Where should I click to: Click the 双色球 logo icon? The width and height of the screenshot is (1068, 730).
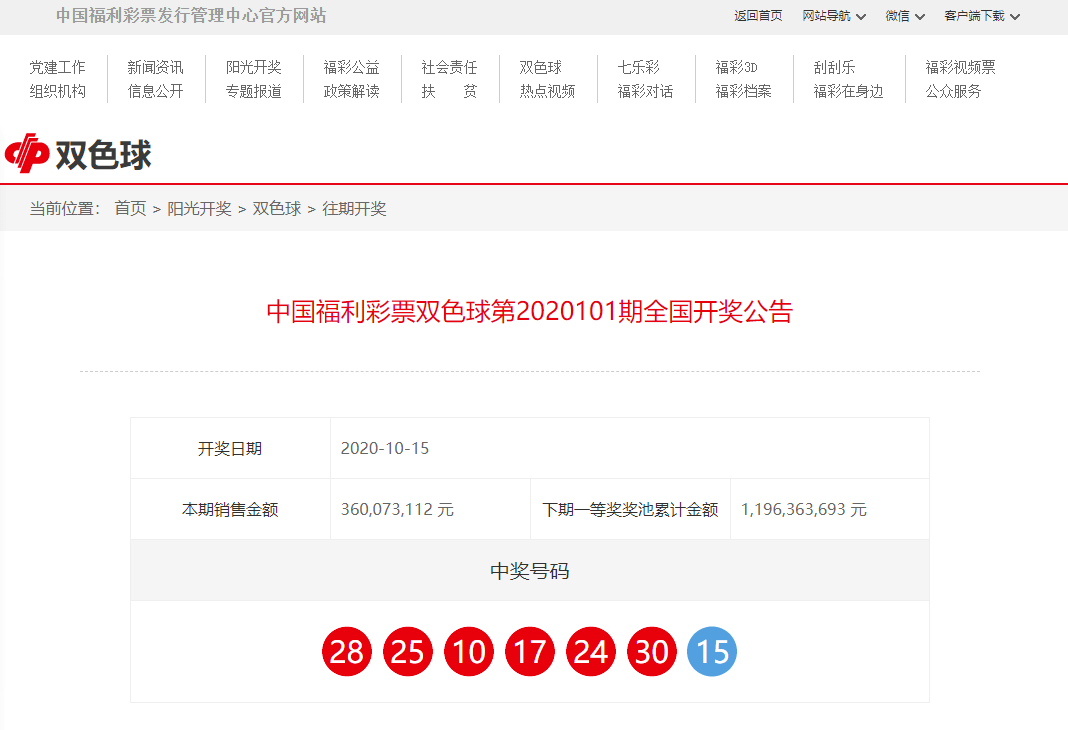tap(27, 153)
